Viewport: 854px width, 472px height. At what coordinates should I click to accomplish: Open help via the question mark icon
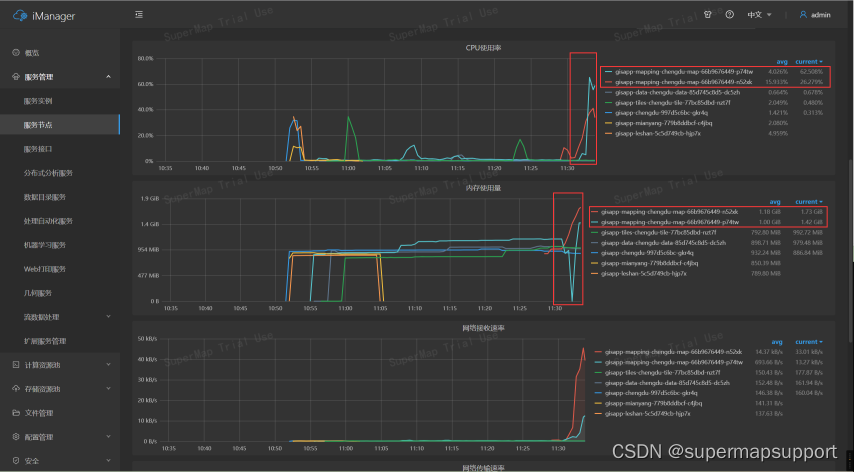click(729, 15)
